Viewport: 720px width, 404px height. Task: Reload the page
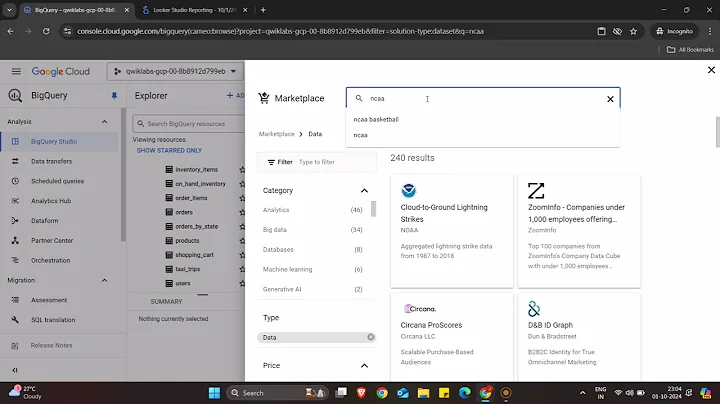coord(46,31)
